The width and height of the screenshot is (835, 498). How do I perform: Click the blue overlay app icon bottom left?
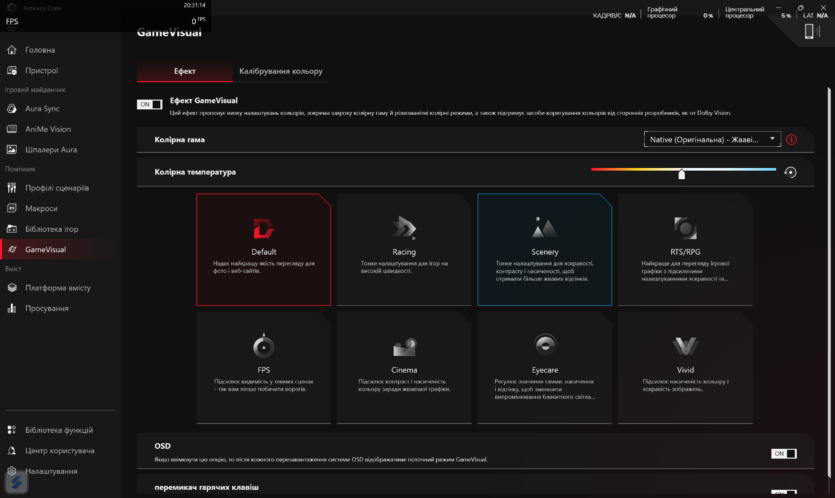pos(16,482)
